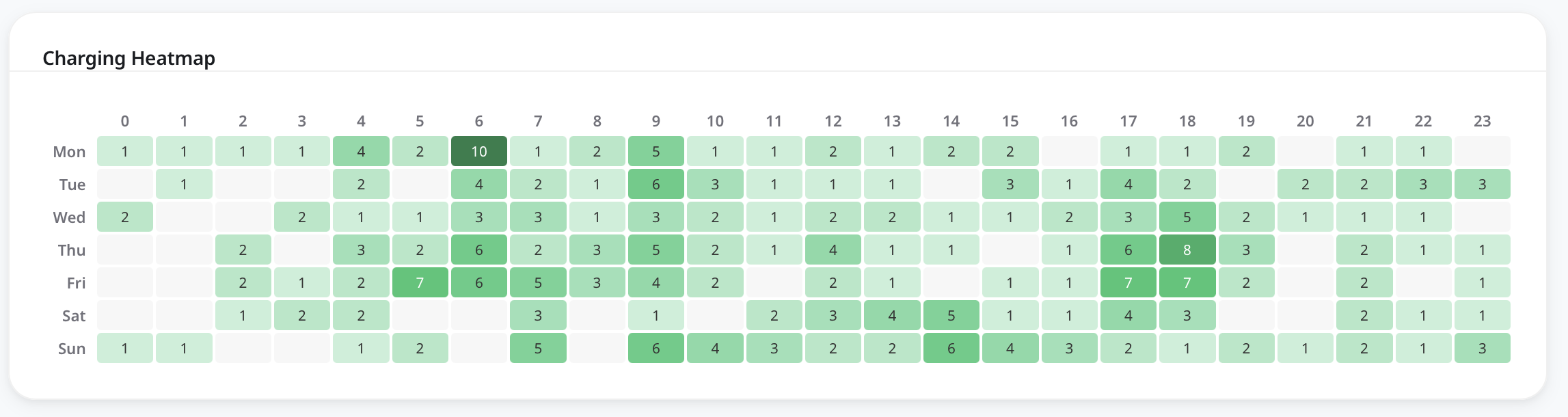Select the Tuesday hour 9 cell showing 6
Viewport: 1568px width, 417px height.
(x=655, y=184)
